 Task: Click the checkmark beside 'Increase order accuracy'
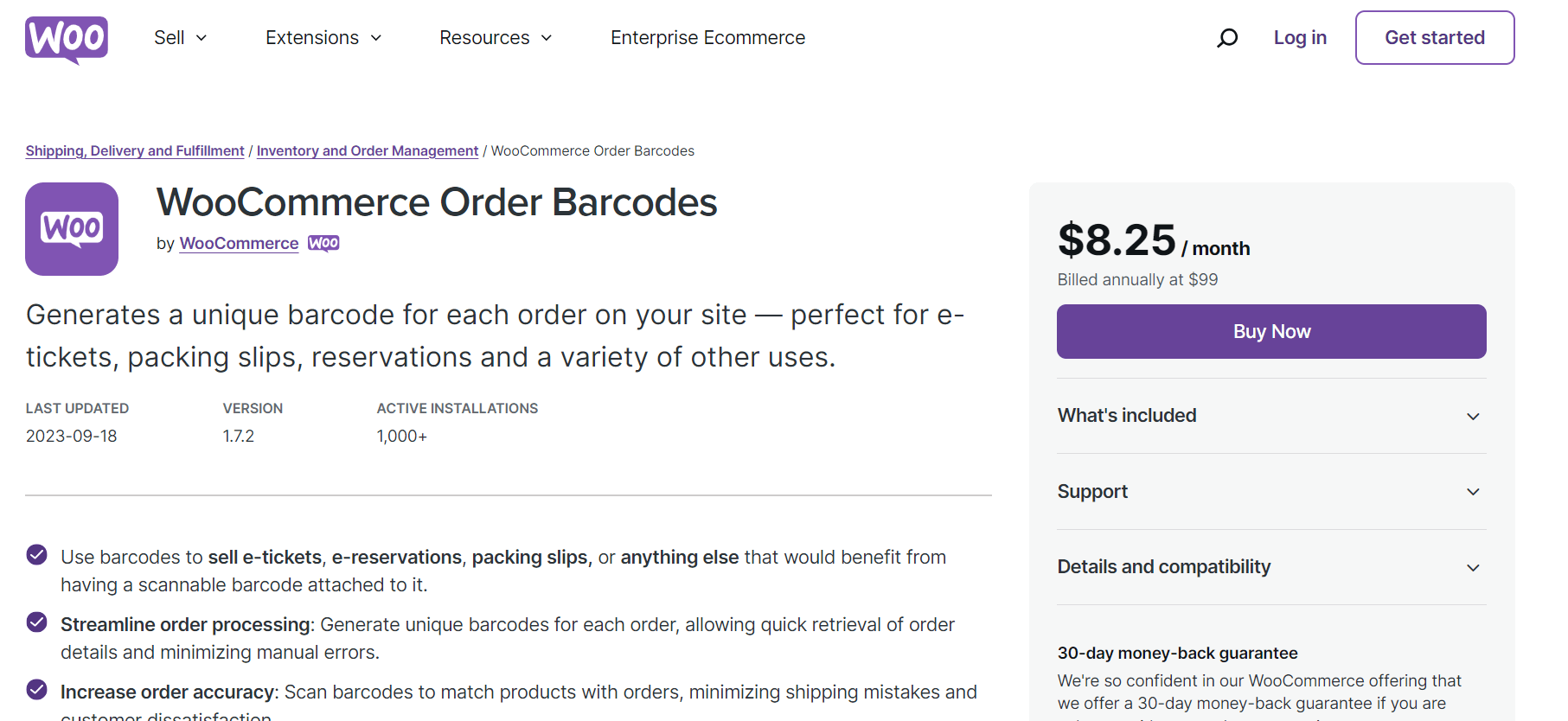tap(36, 689)
